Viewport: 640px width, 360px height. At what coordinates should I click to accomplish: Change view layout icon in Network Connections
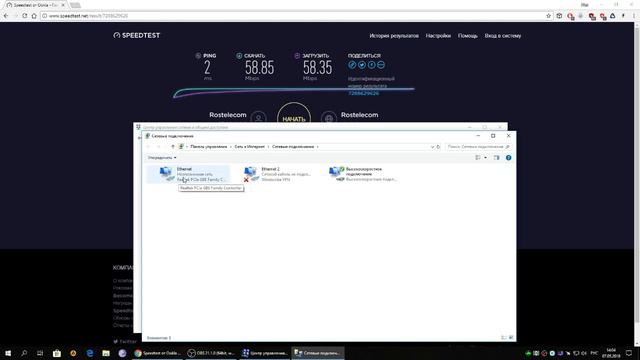click(x=478, y=158)
